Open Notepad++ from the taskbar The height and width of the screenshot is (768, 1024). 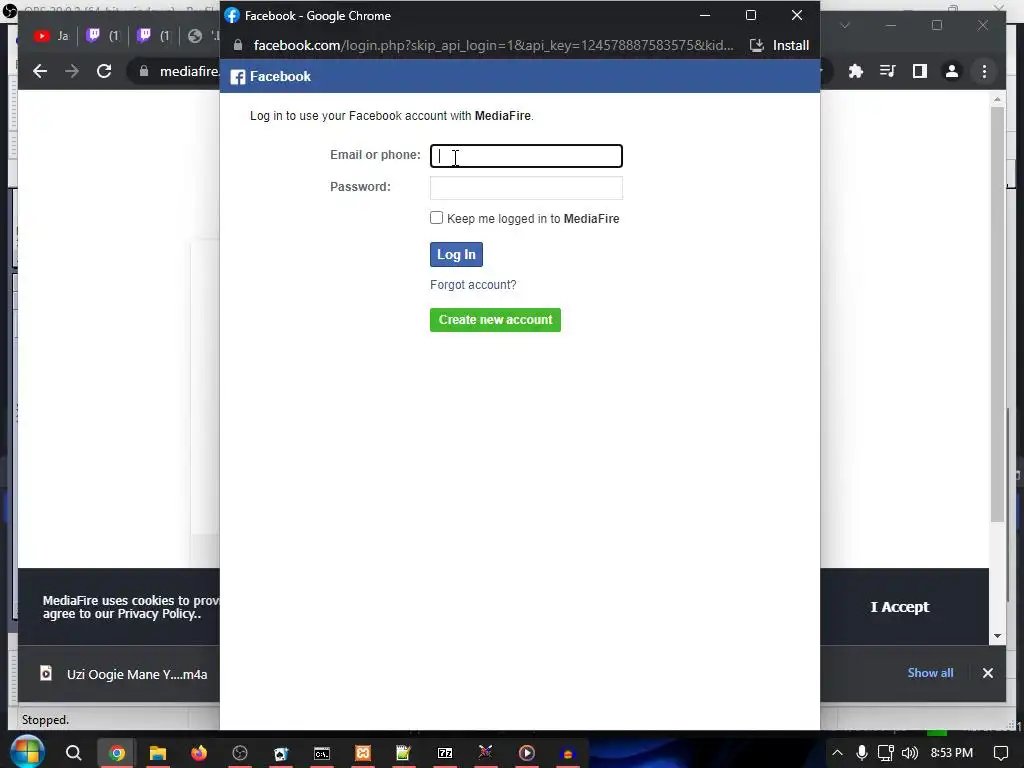pyautogui.click(x=404, y=753)
